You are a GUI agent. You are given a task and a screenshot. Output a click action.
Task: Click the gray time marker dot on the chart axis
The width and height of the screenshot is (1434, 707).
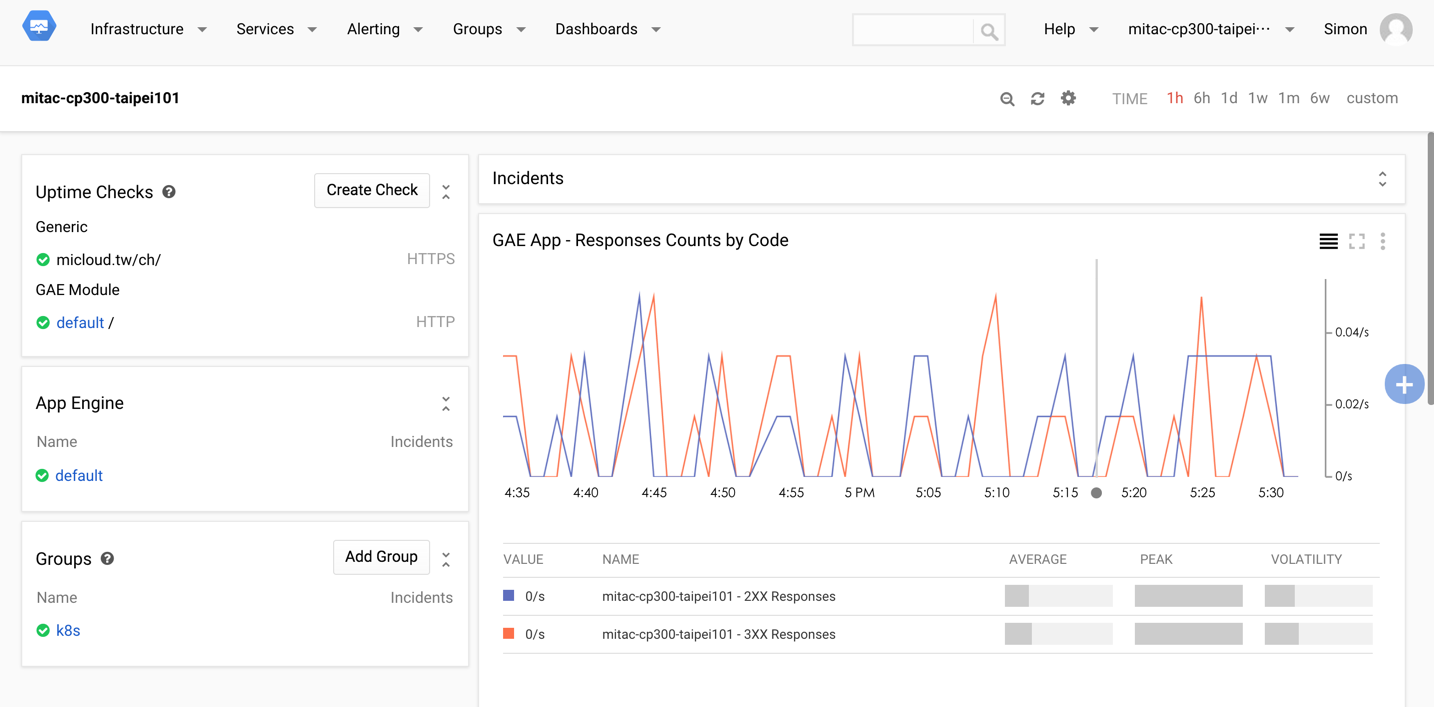[1096, 493]
